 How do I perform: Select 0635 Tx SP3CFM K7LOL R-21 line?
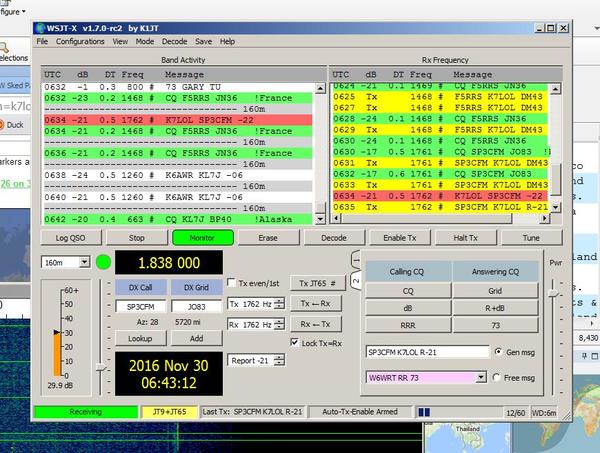tap(440, 207)
